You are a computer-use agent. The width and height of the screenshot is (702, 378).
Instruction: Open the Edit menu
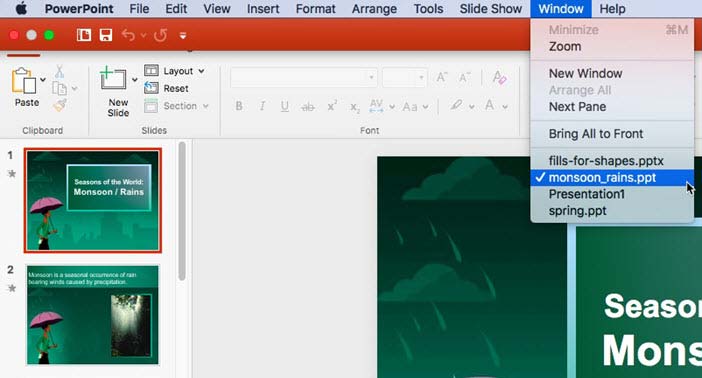(x=176, y=9)
